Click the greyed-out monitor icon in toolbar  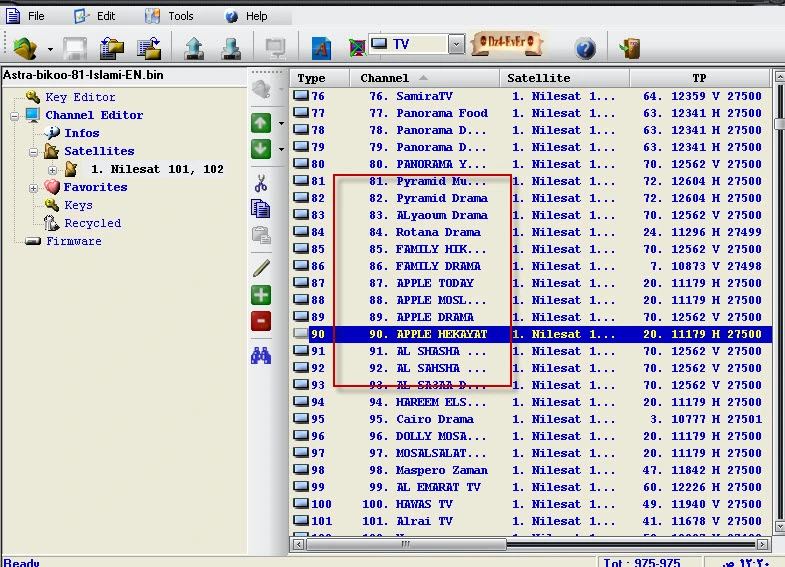275,49
